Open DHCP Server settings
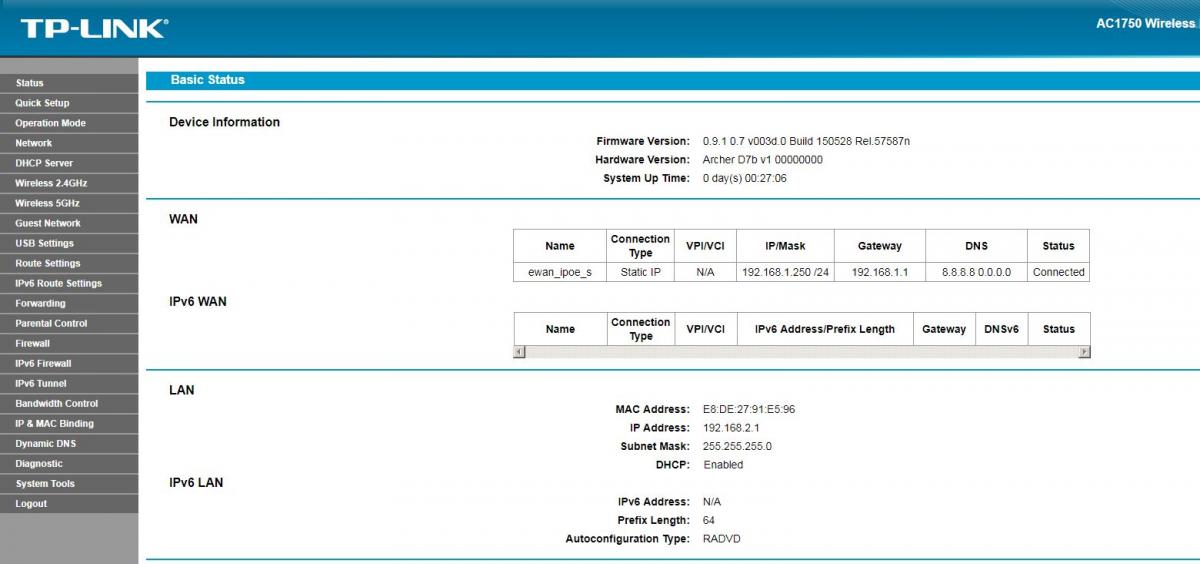The width and height of the screenshot is (1200, 564). click(69, 163)
